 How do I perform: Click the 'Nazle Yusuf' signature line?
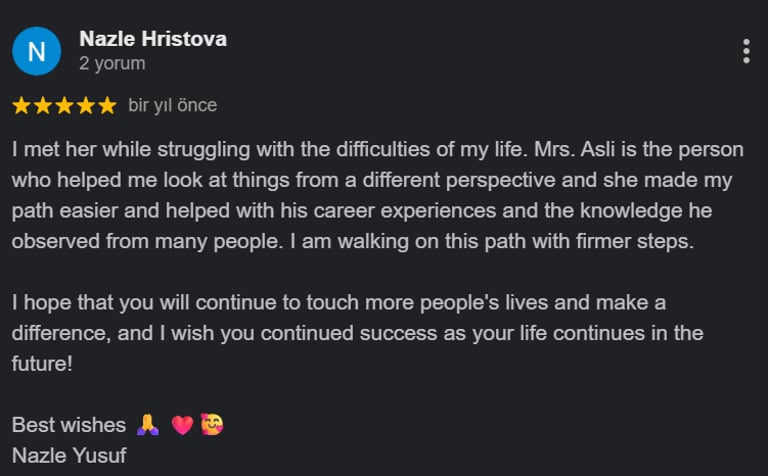tap(69, 455)
